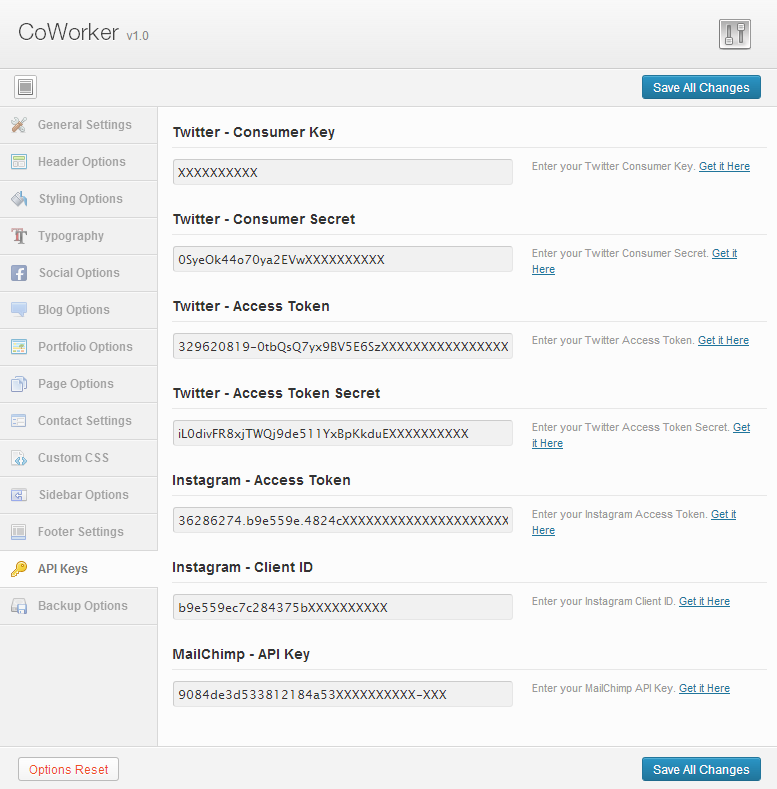This screenshot has height=789, width=777.
Task: Click the top Save All Changes button
Action: click(x=701, y=88)
